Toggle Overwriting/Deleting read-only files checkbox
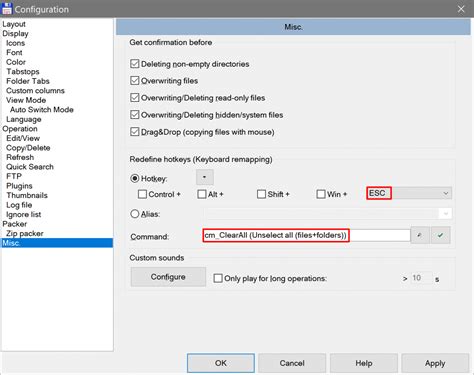The height and width of the screenshot is (375, 474). pos(135,98)
